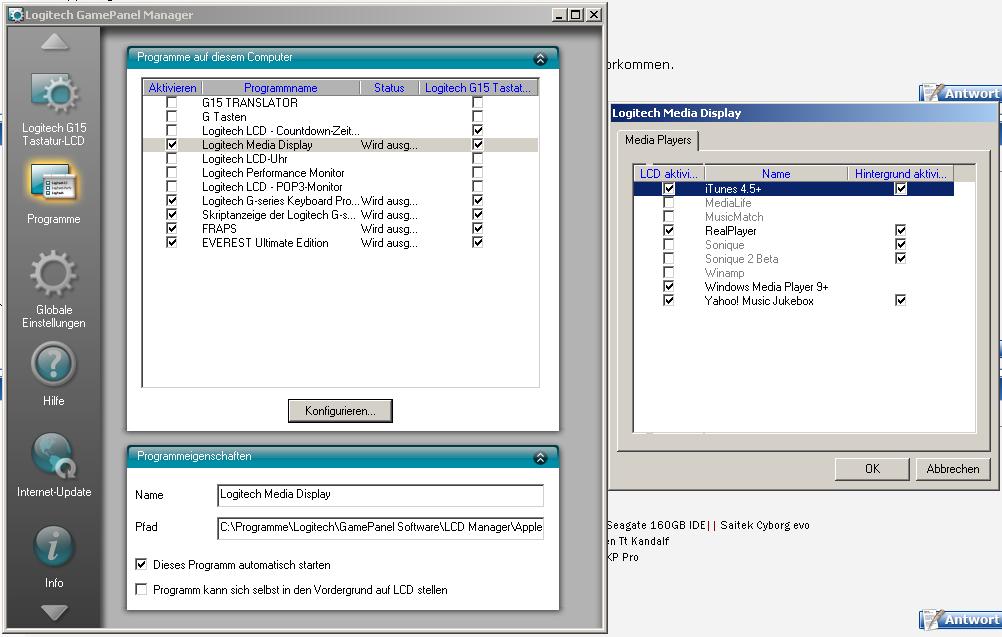Select 'G15 TRANSLATOR' program row

pos(341,102)
